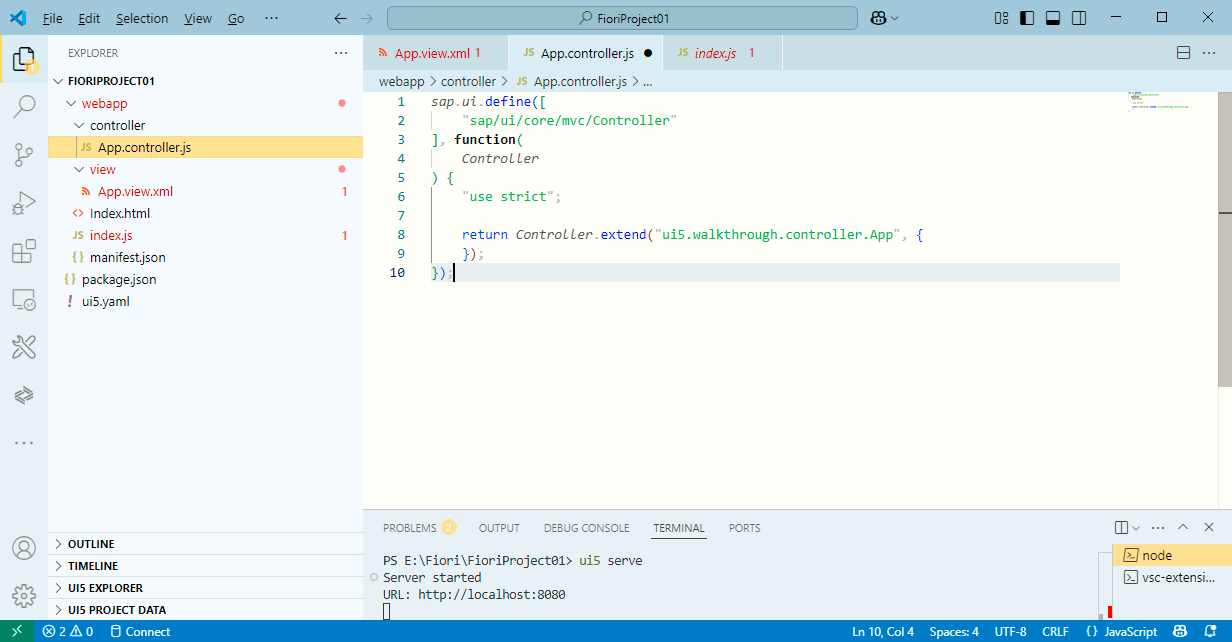Switch to the PORTS panel tab

coord(744,528)
